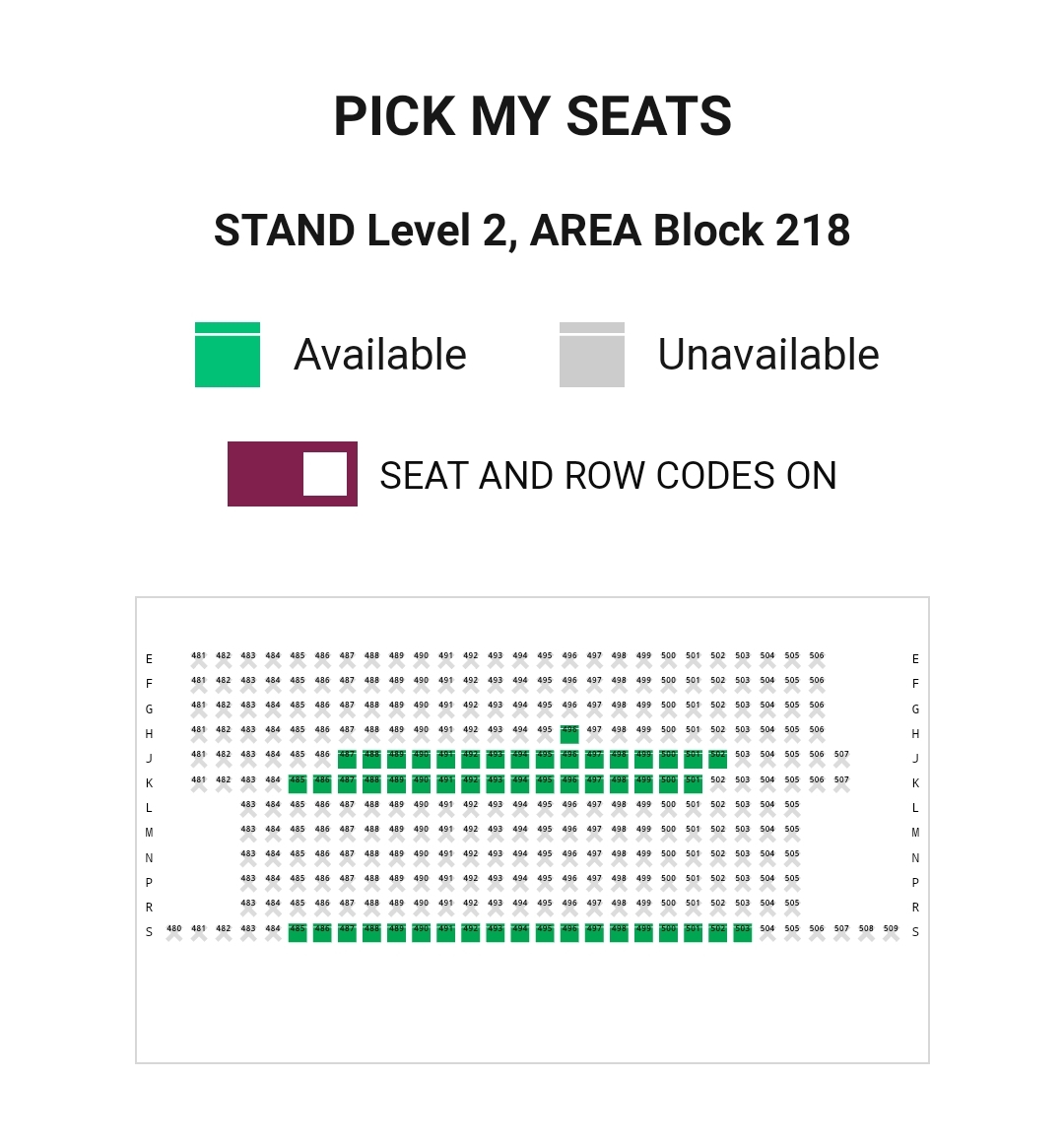Viewport: 1064px width, 1147px height.
Task: Pick seat 501 in row K
Action: [x=693, y=784]
